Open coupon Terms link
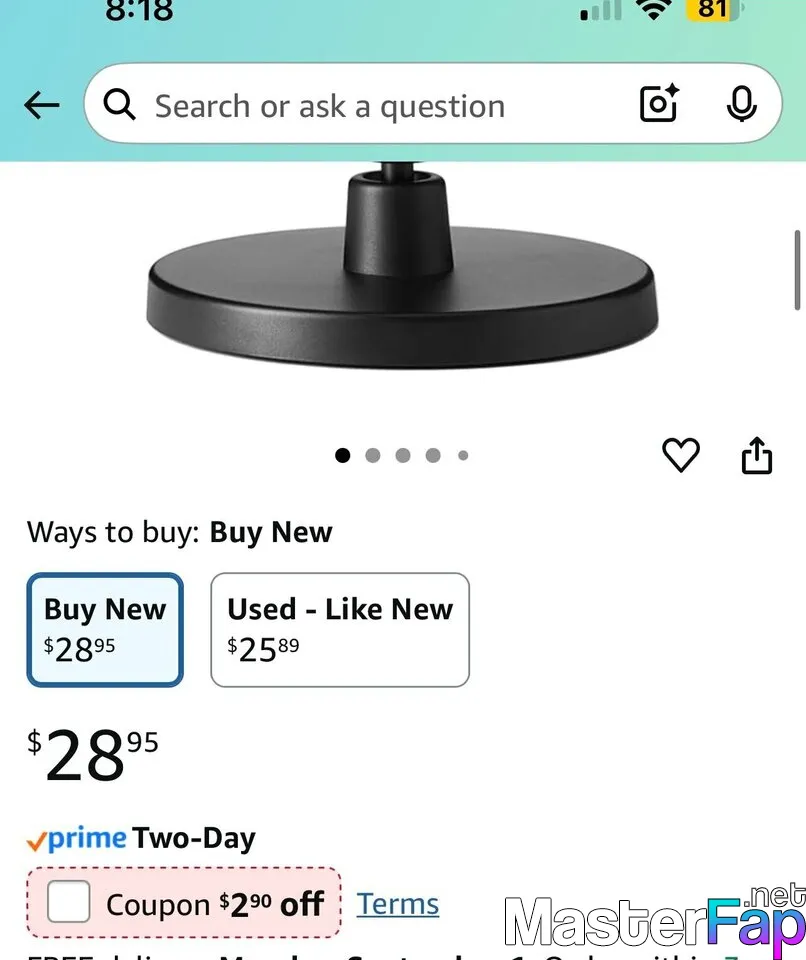Image resolution: width=806 pixels, height=960 pixels. point(398,904)
